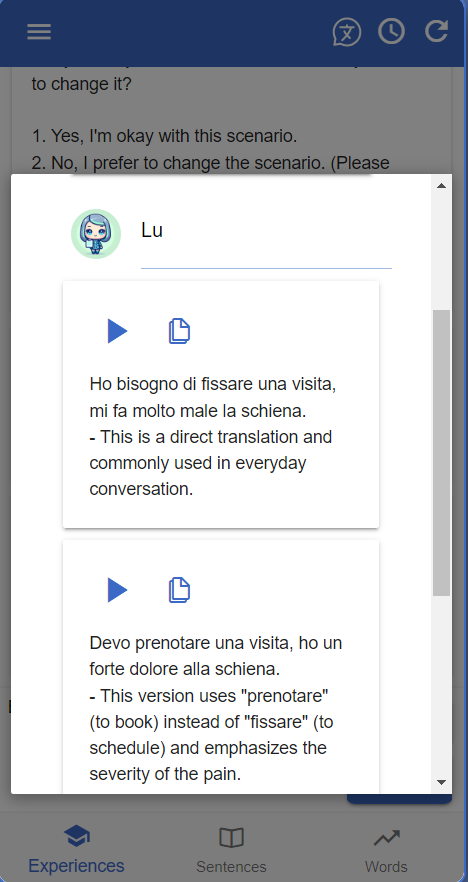This screenshot has height=882, width=468.
Task: Click the Lu avatar image
Action: tap(96, 233)
